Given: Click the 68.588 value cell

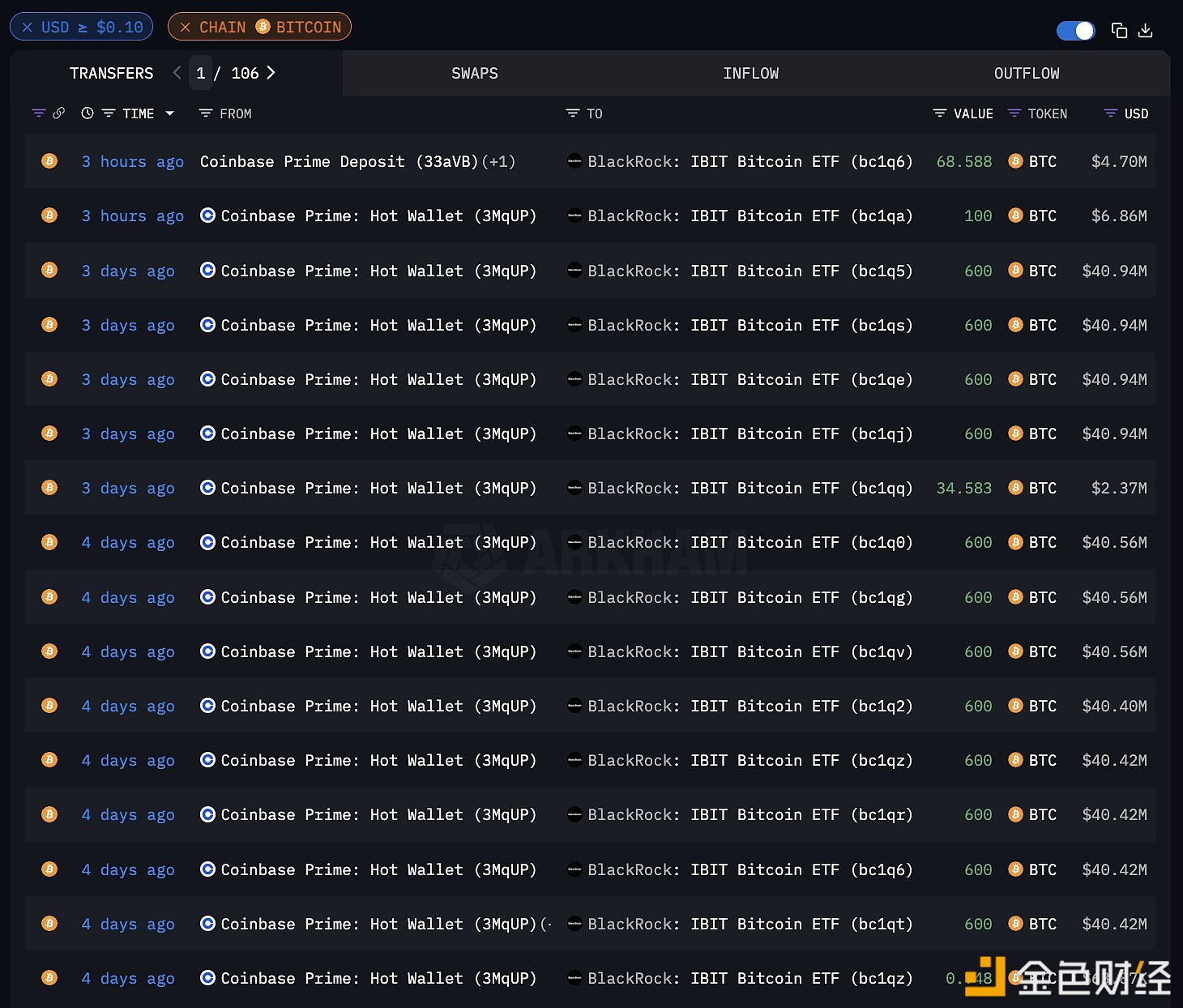Looking at the screenshot, I should (x=964, y=162).
